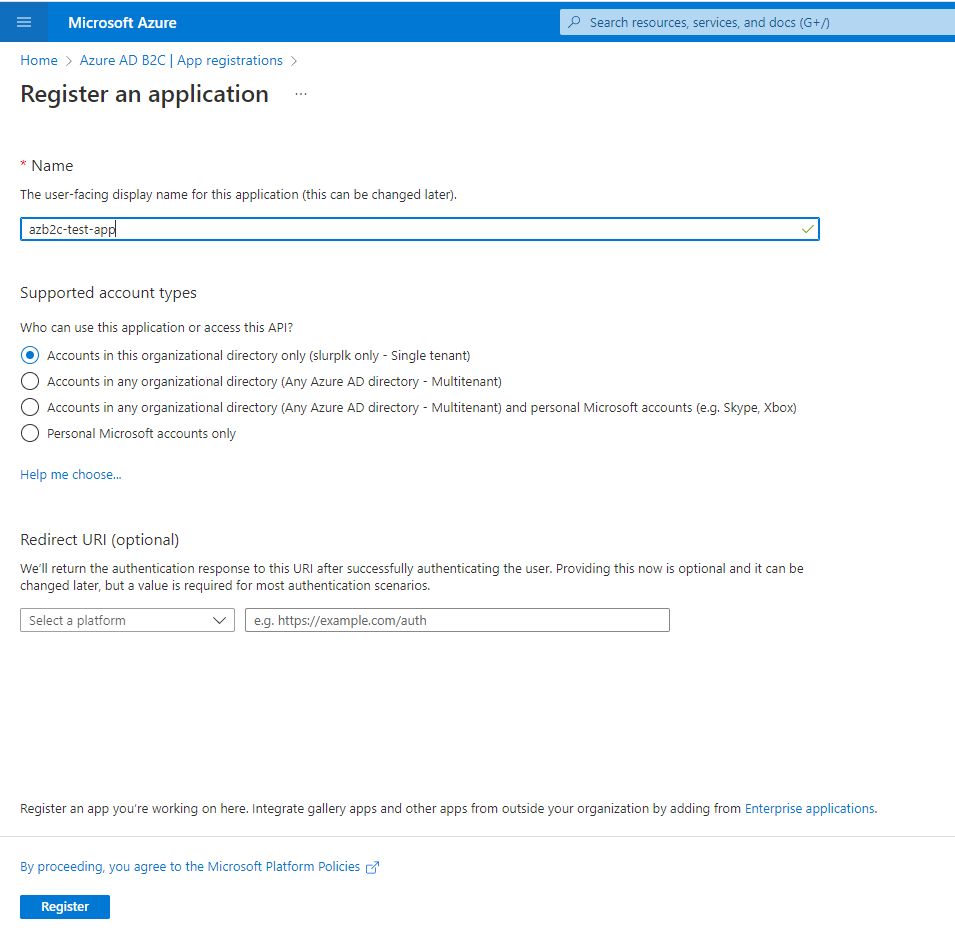
Task: Click the Register button
Action: point(65,907)
